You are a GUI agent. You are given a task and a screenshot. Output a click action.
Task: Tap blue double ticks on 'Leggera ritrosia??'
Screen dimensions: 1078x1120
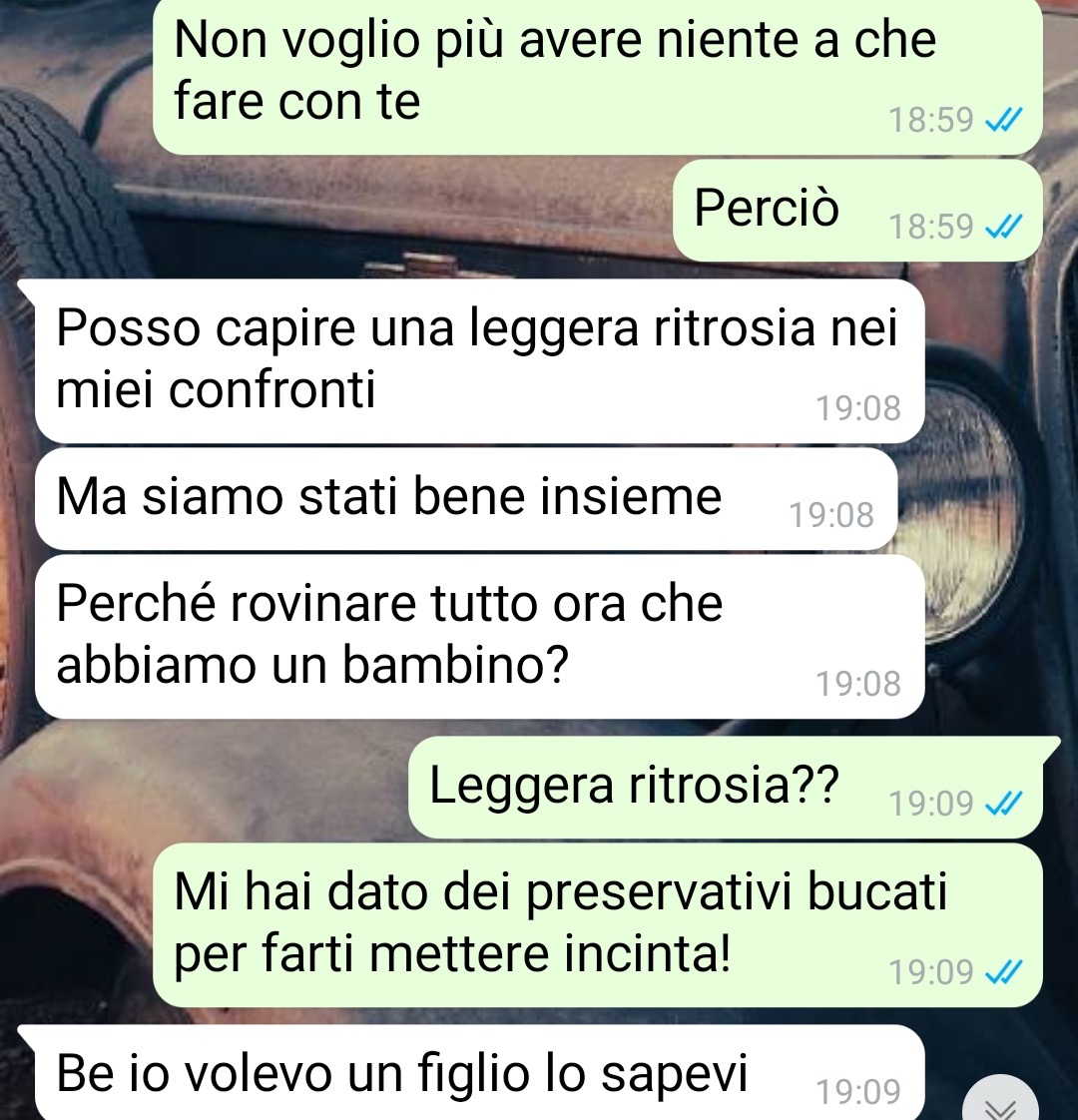[x=1004, y=804]
